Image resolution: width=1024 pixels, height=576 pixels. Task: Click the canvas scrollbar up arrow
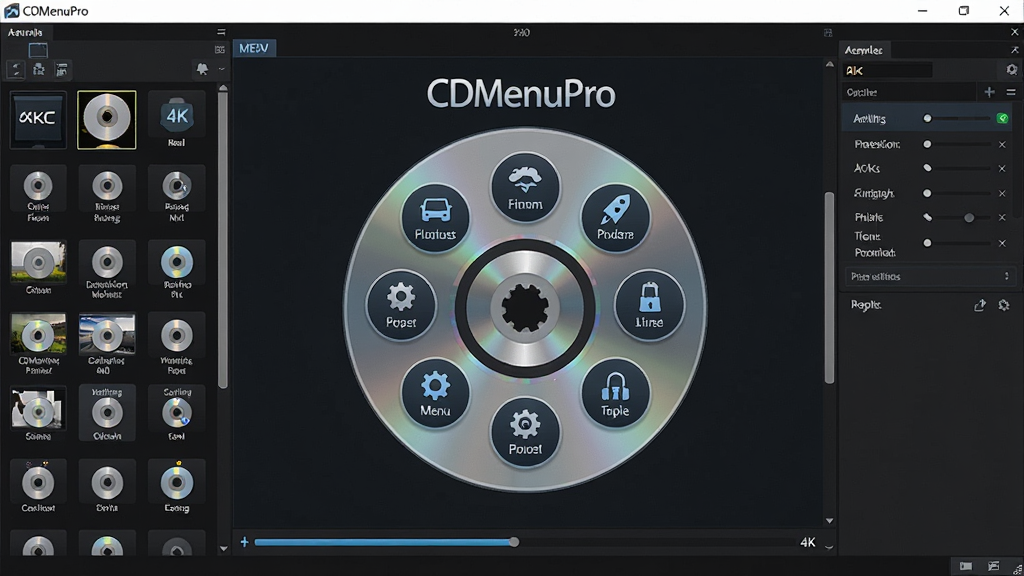(x=829, y=64)
